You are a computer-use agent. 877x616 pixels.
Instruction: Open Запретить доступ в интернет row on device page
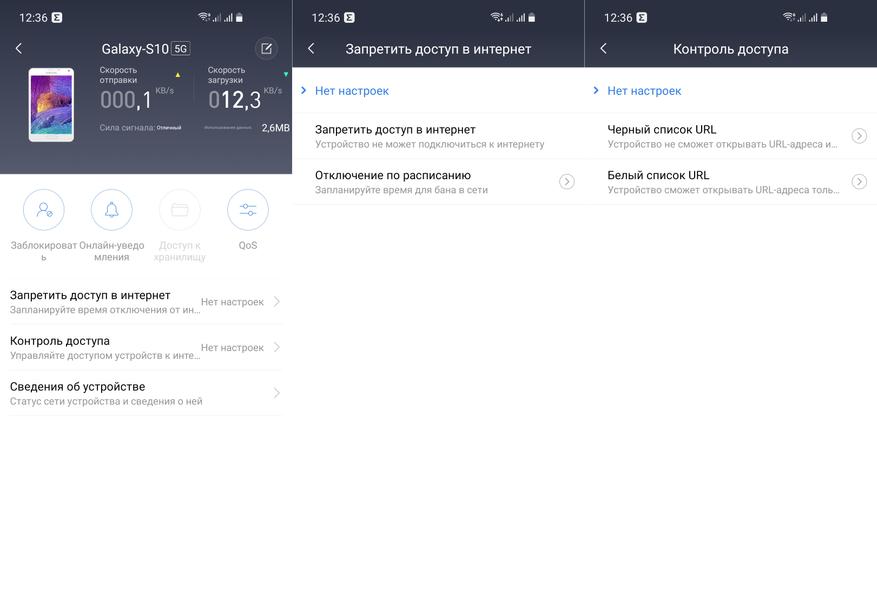pos(145,302)
